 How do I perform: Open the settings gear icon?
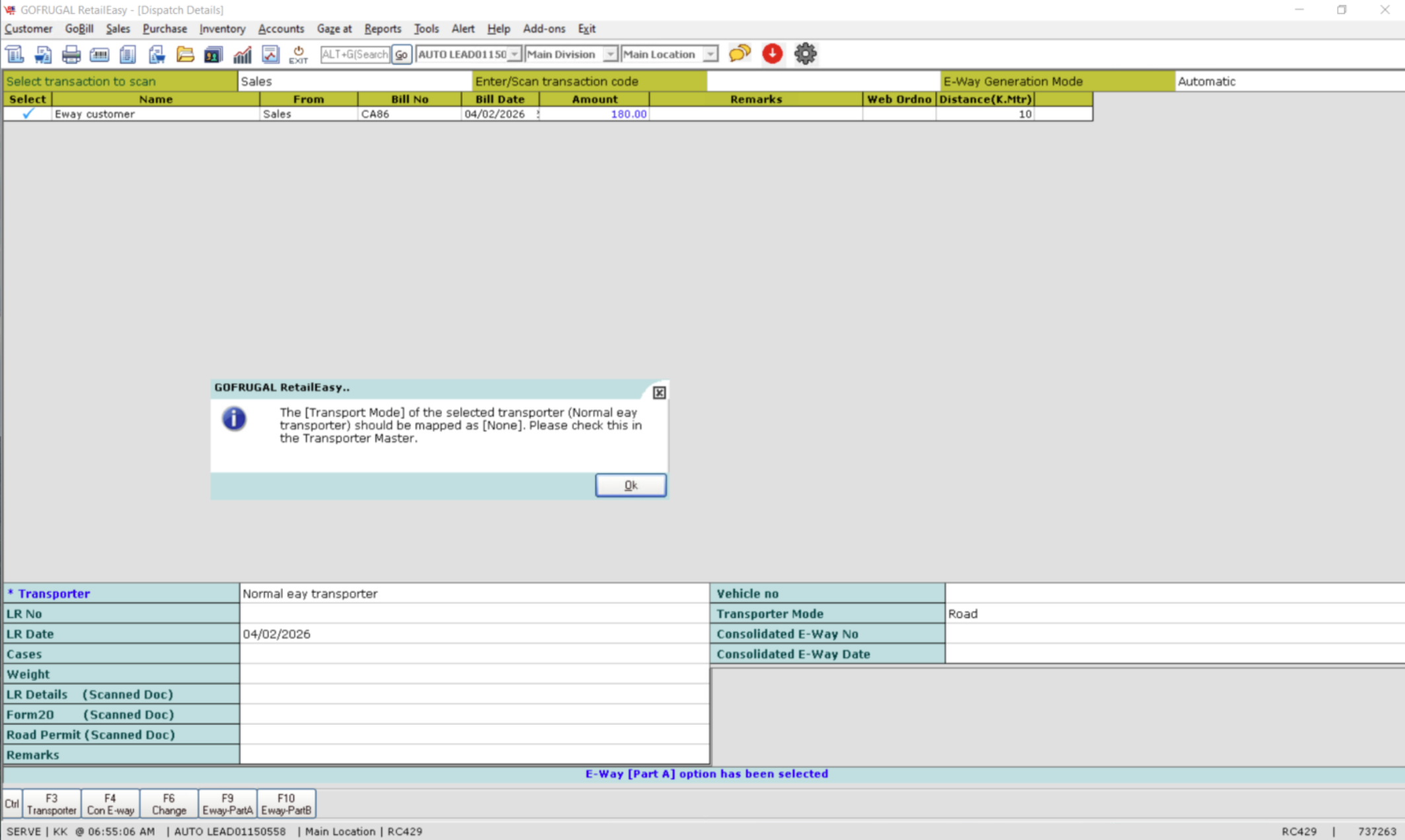(x=805, y=54)
